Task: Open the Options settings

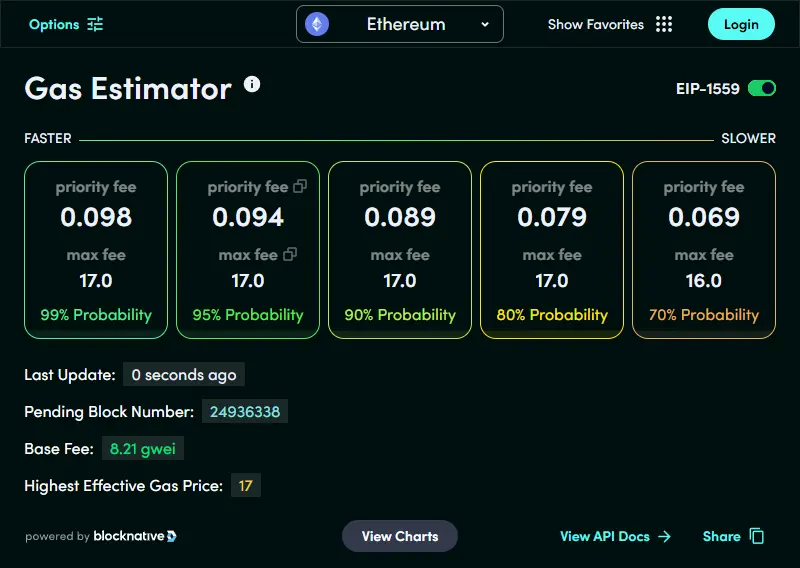Action: tap(66, 24)
